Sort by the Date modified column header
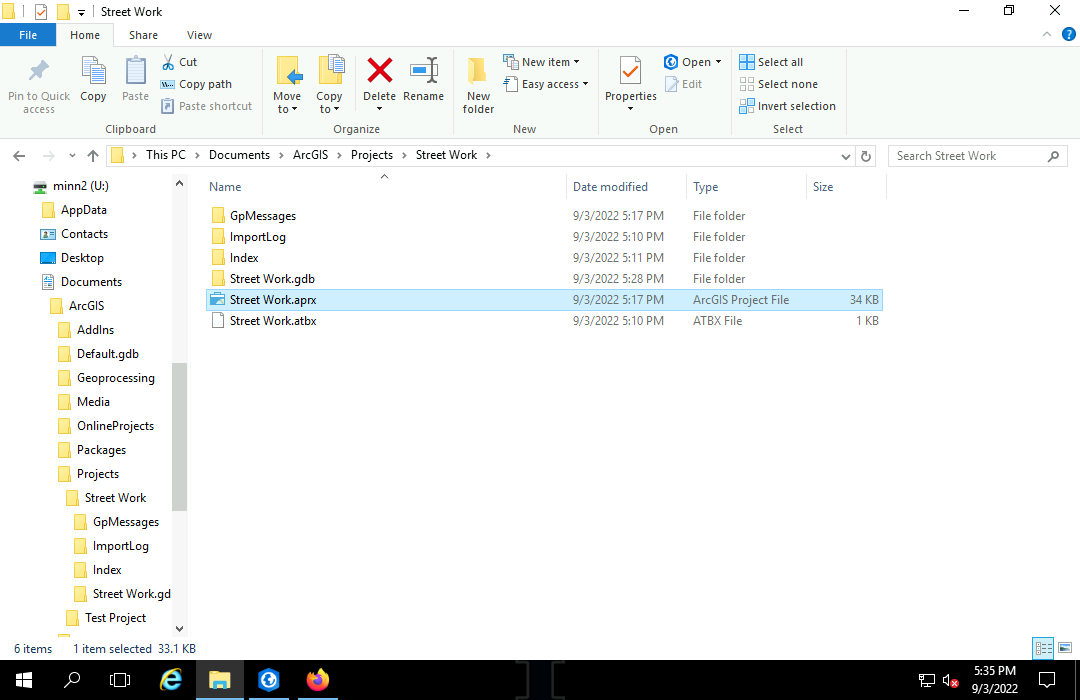This screenshot has width=1080, height=700. [x=610, y=187]
